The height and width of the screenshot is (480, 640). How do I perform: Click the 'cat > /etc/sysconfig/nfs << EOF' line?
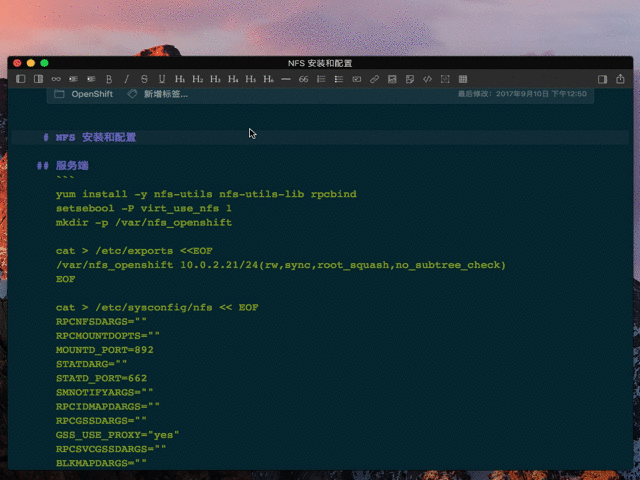[x=157, y=307]
